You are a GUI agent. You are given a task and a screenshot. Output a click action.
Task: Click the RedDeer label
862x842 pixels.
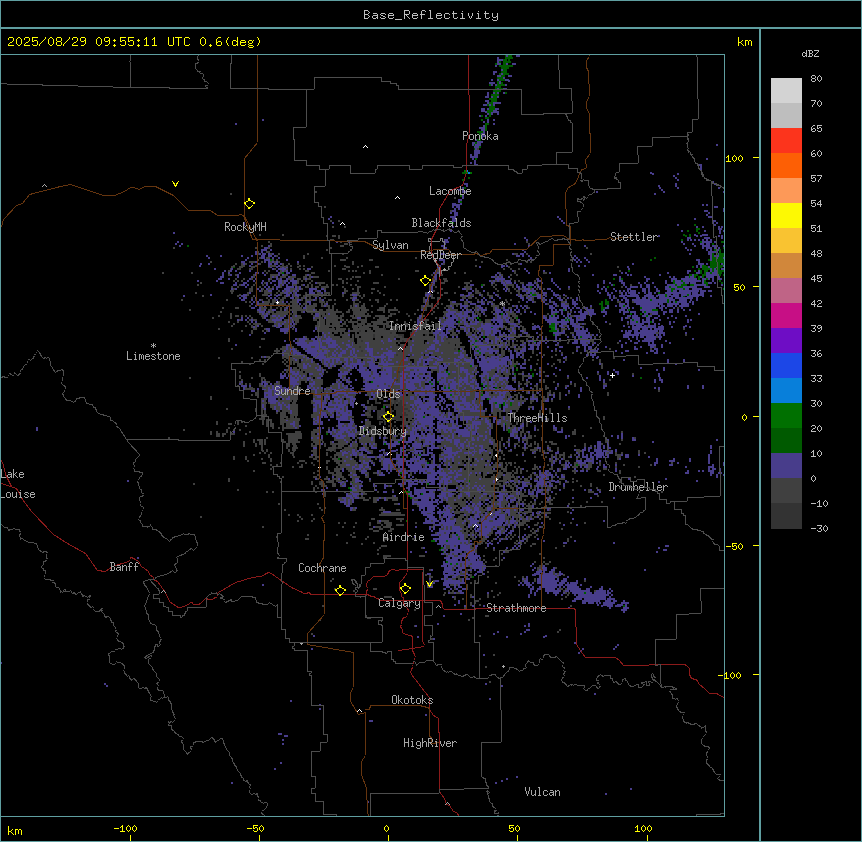pos(440,255)
